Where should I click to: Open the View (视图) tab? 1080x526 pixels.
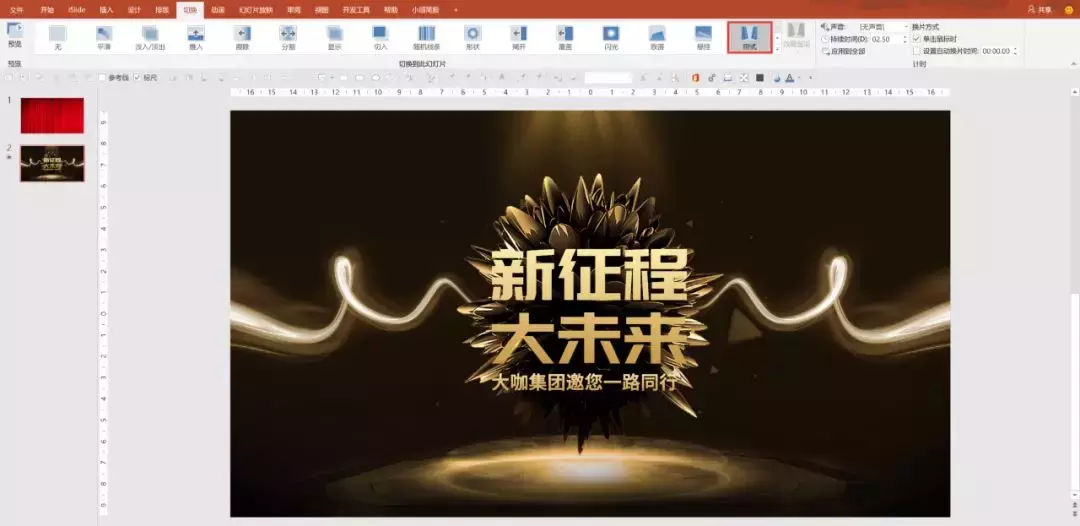[322, 10]
